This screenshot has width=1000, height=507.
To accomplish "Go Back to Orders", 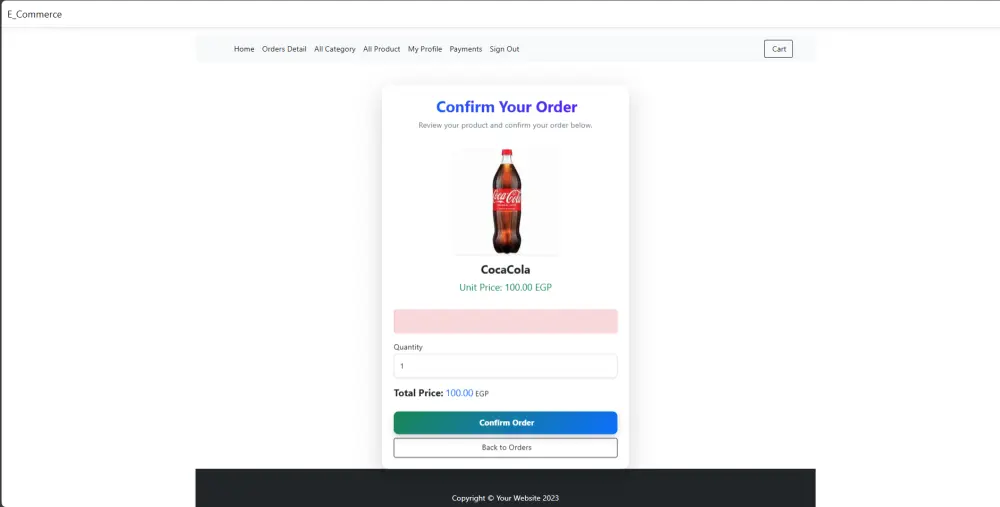I will coord(505,448).
